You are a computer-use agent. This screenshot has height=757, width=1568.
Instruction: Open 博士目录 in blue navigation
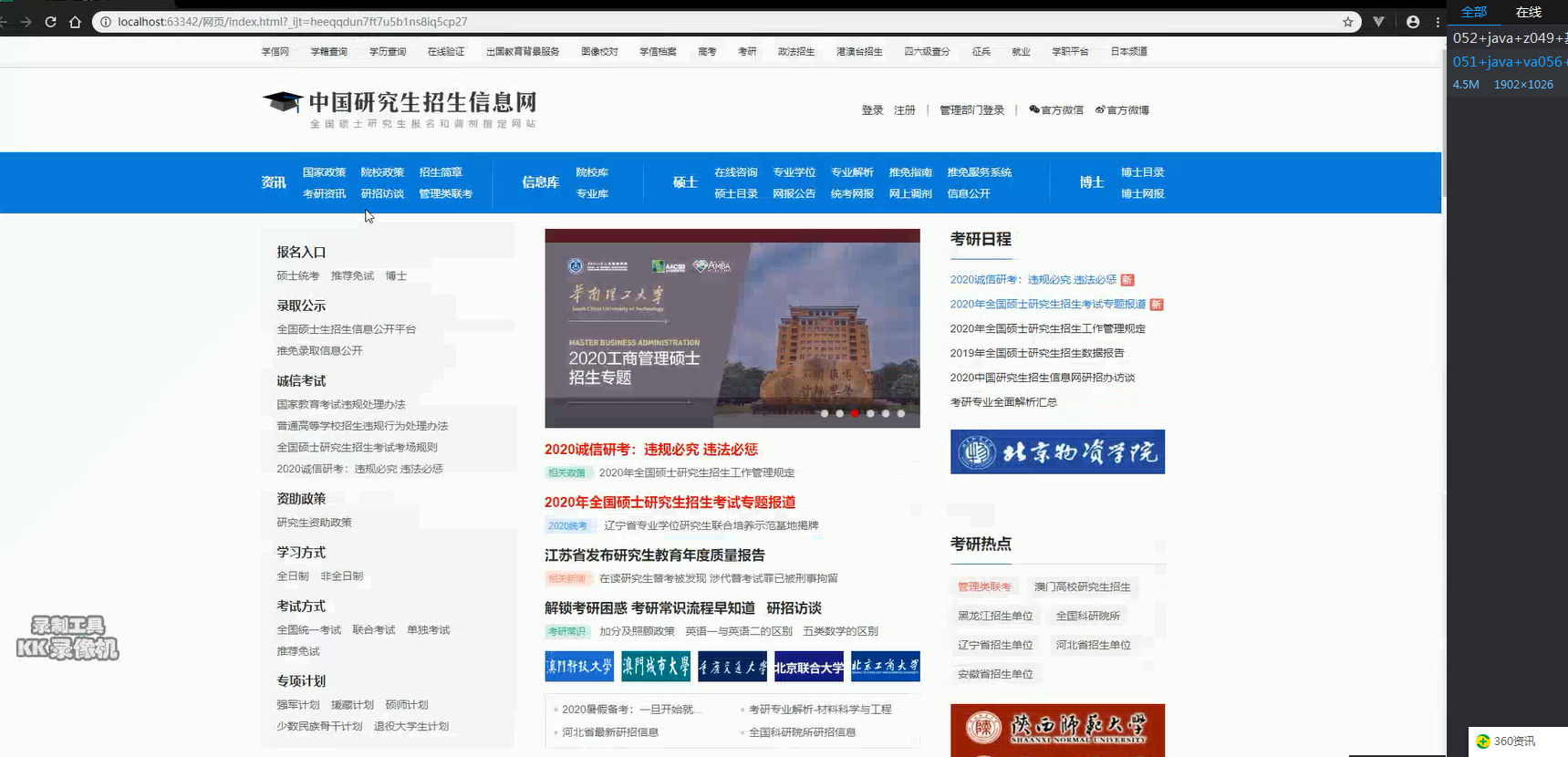1142,172
